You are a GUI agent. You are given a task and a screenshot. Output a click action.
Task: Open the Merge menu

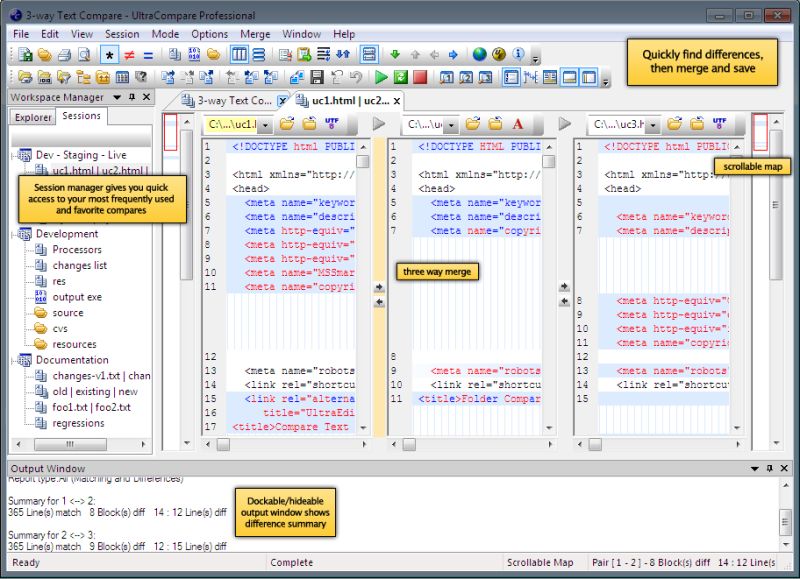[255, 34]
